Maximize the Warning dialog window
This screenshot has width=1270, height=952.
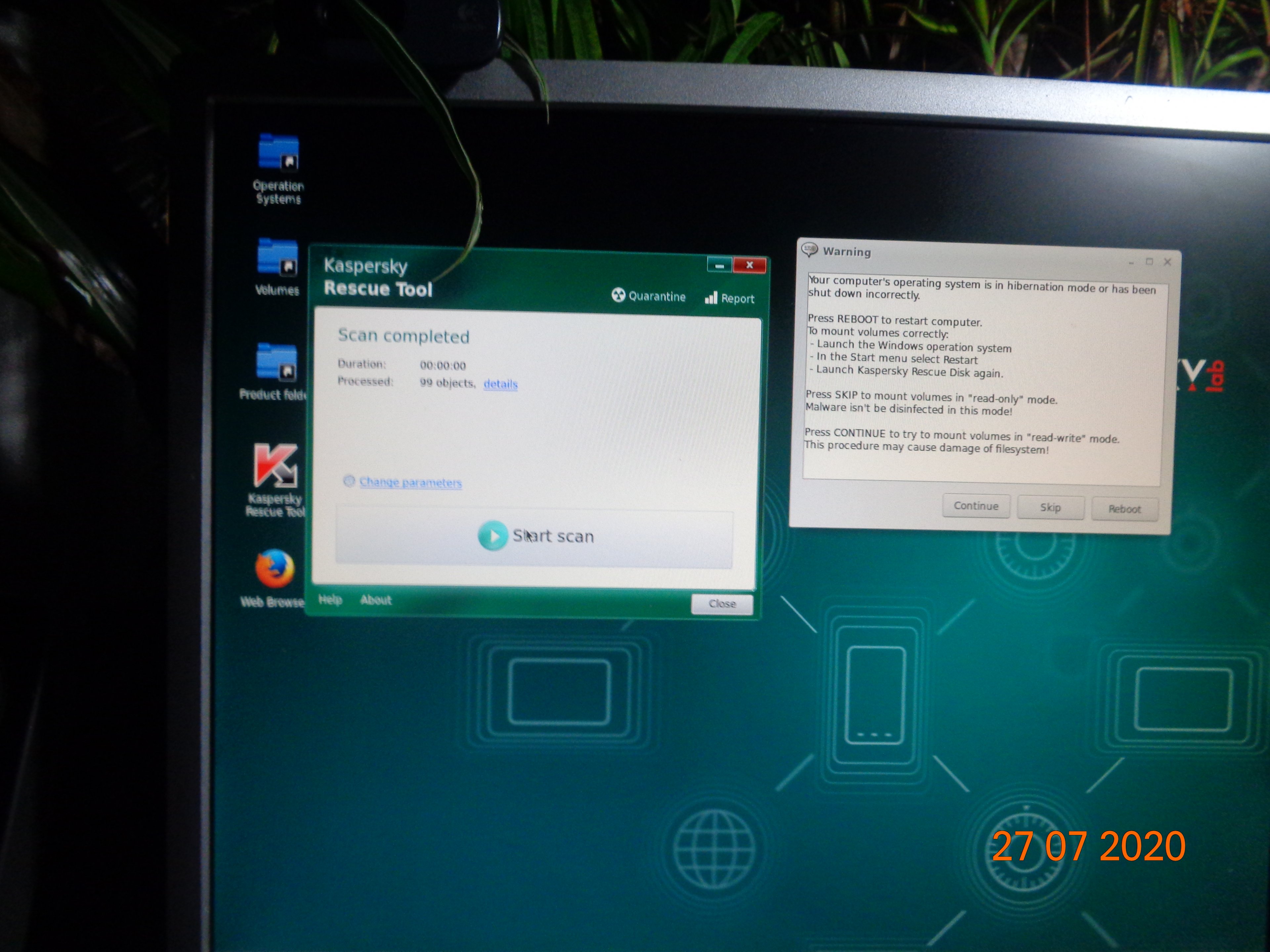tap(1149, 262)
